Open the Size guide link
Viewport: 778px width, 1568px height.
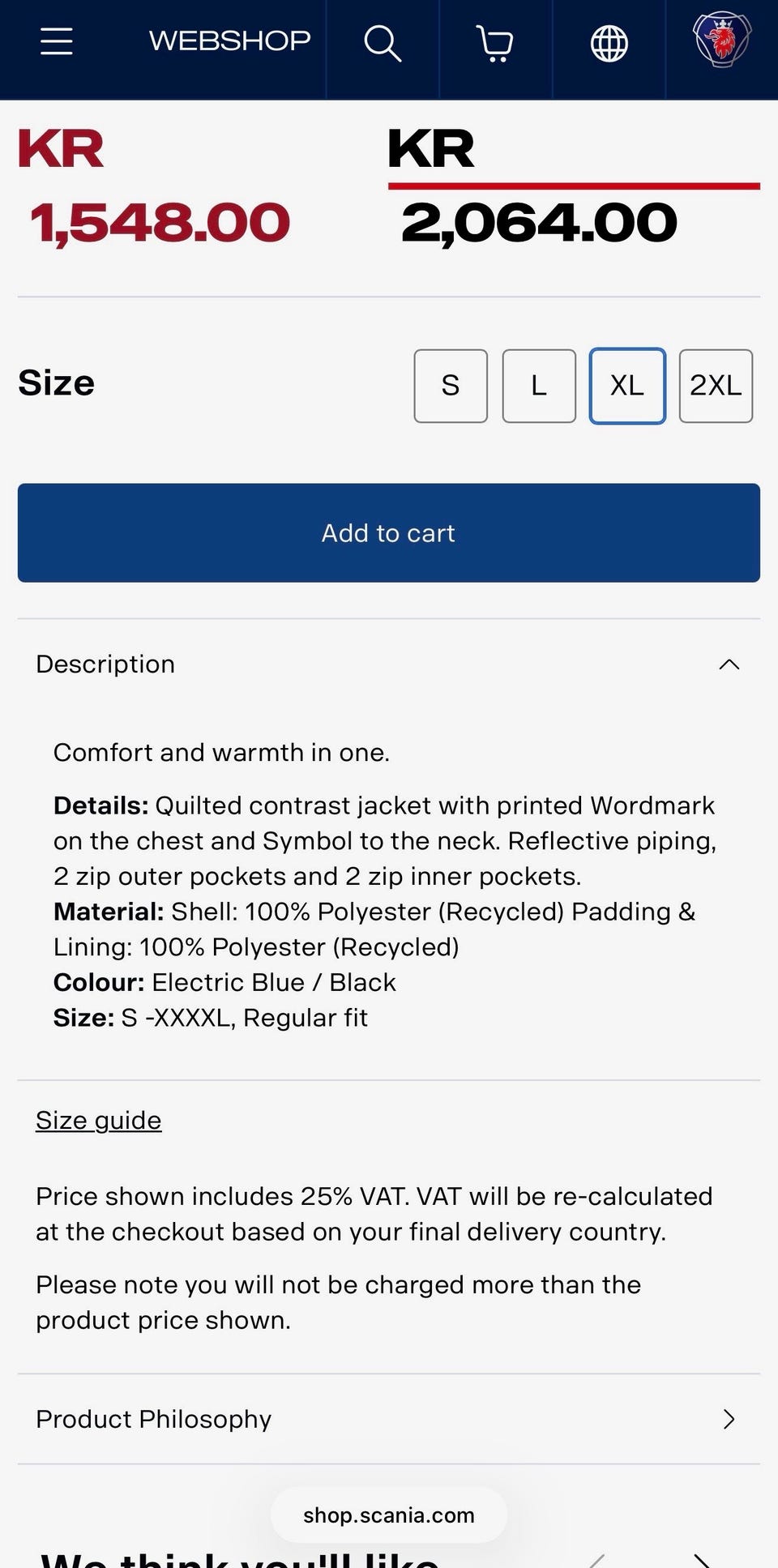pyautogui.click(x=99, y=1120)
